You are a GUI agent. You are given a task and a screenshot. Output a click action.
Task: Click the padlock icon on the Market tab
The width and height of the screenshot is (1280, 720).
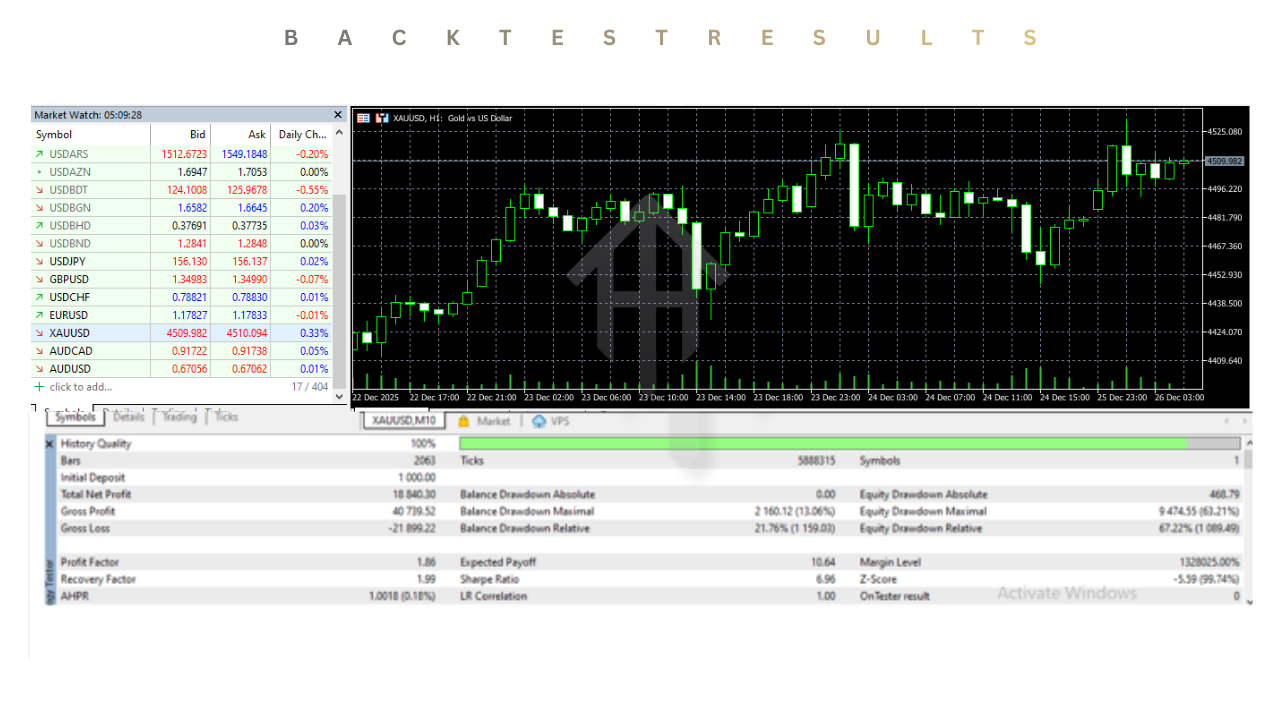(462, 421)
